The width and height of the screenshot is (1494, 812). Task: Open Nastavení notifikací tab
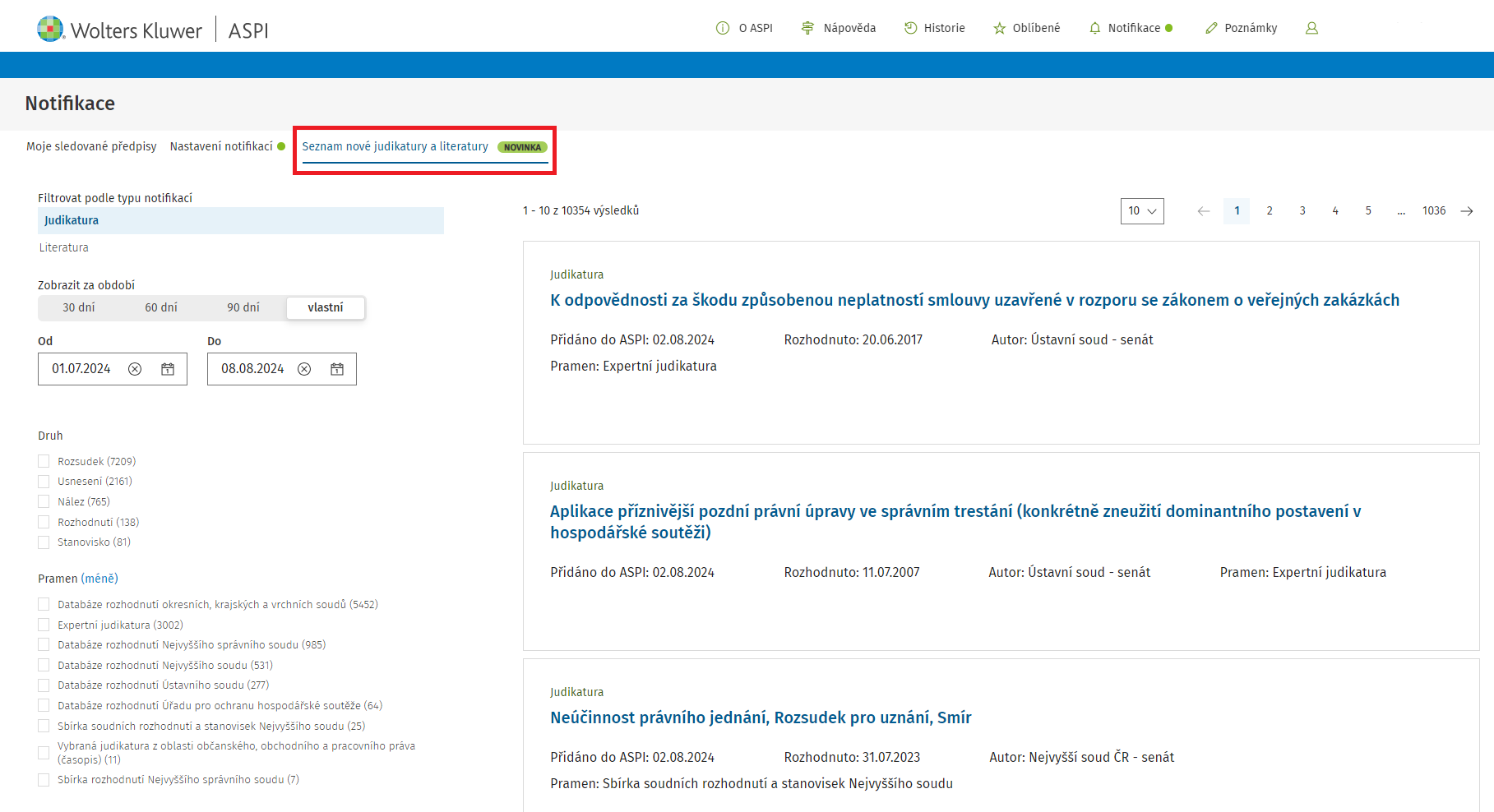221,146
